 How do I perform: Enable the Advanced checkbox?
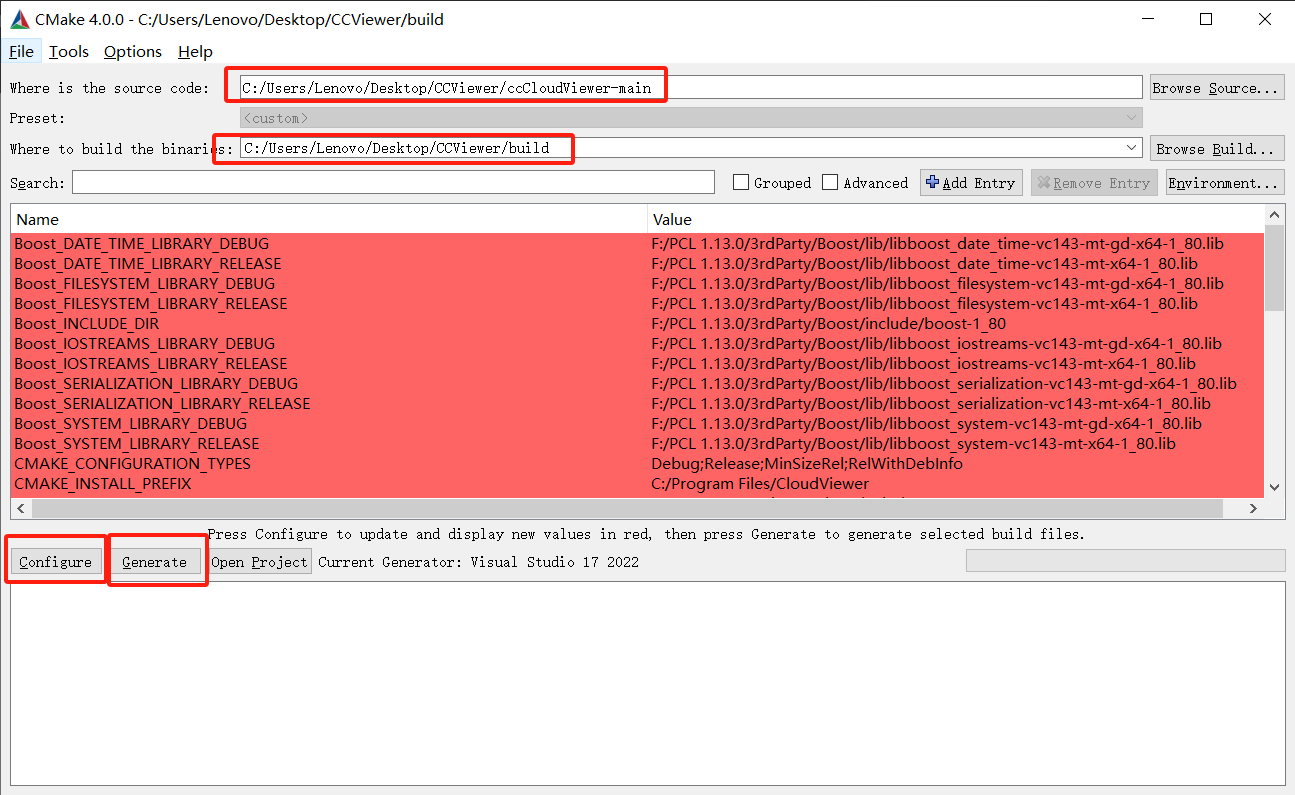[x=830, y=182]
